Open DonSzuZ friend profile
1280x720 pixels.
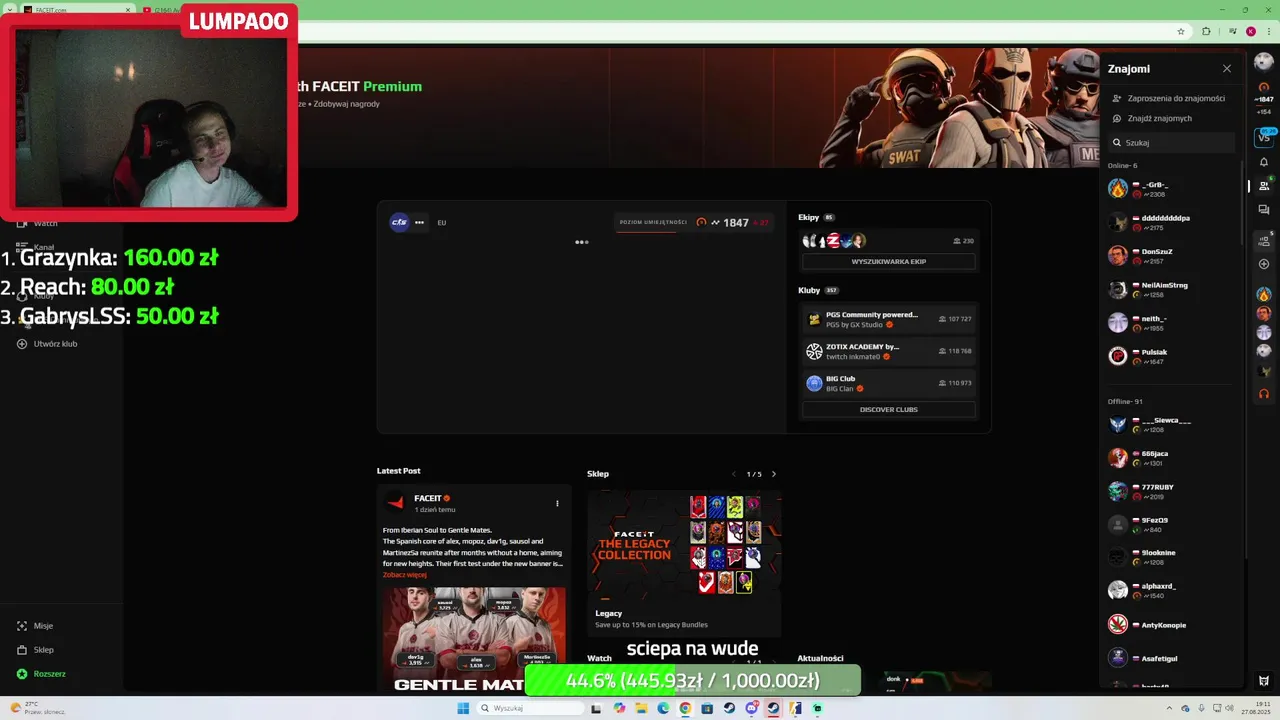coord(1172,255)
